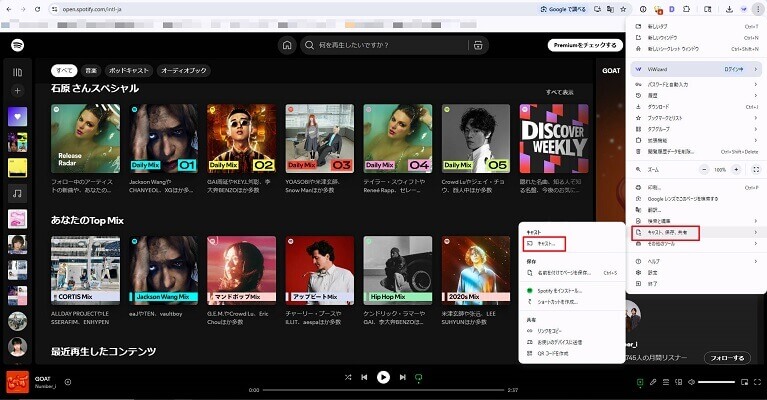
Task: Decrease zoom with minus button
Action: (x=704, y=170)
